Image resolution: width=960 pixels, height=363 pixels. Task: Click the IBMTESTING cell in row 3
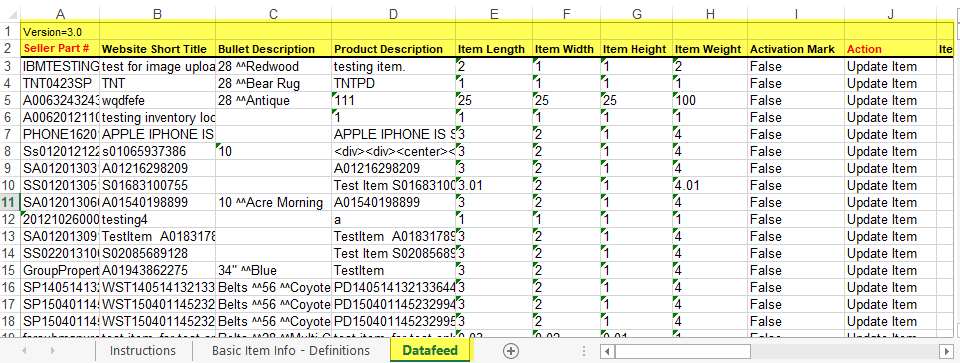pos(60,66)
